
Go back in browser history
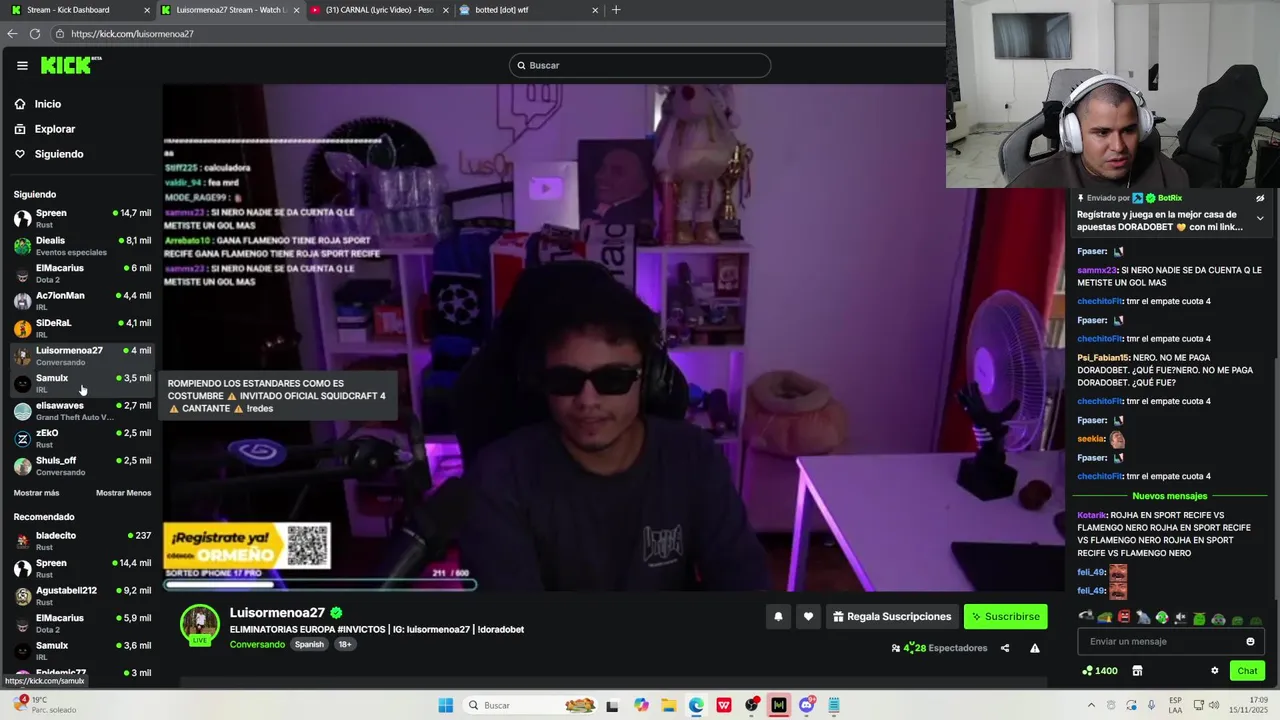pos(12,34)
